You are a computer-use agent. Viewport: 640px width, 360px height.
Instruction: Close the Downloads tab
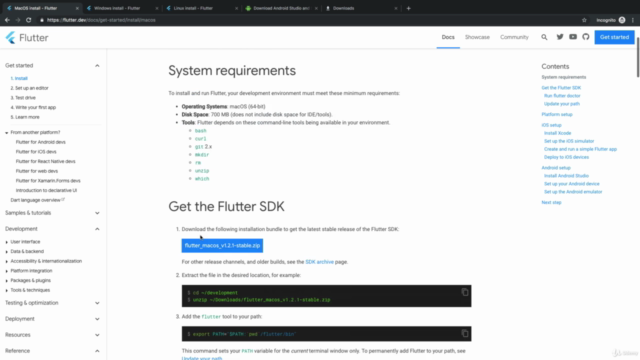pos(396,8)
